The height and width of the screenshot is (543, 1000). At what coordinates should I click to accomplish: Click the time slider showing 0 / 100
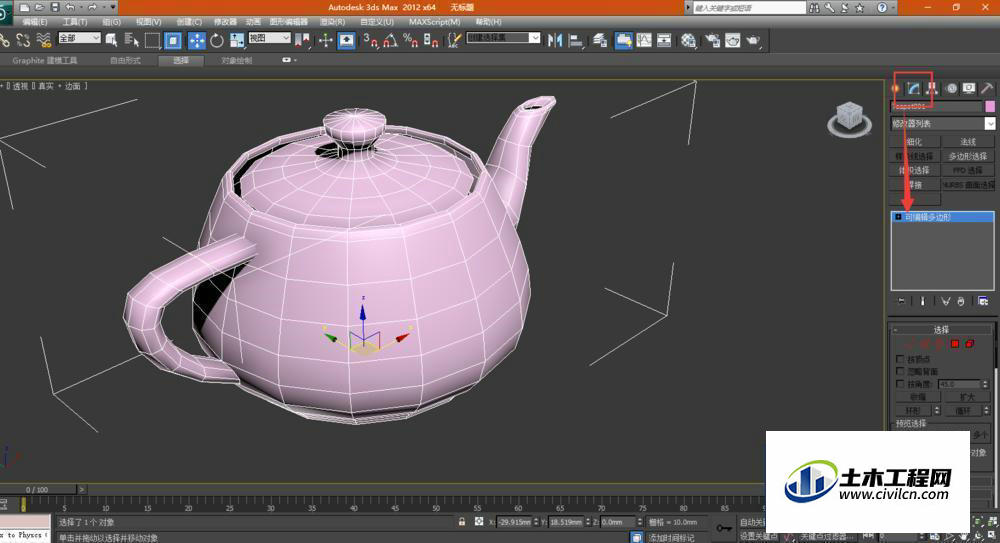coord(37,489)
